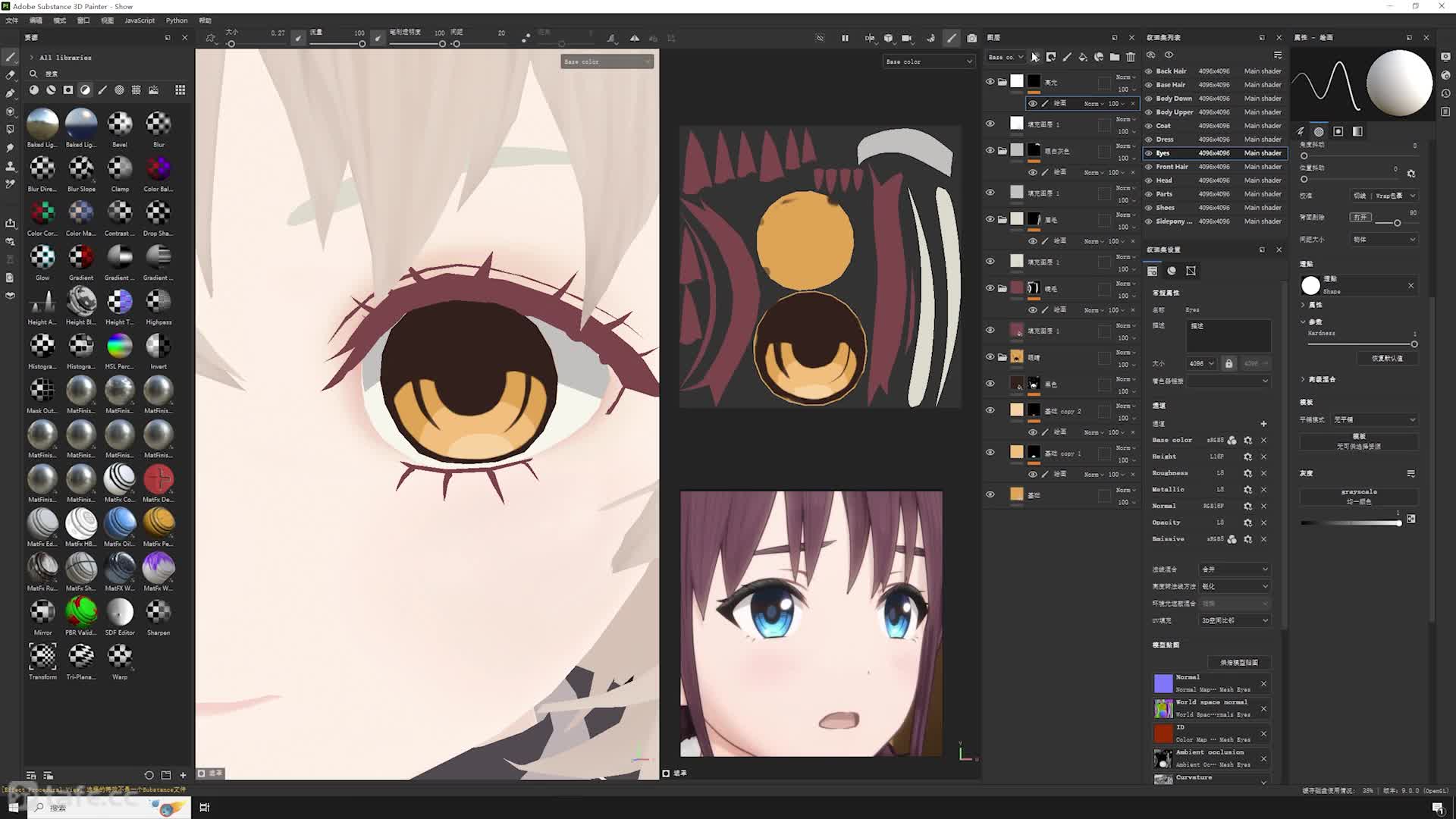
Task: Remove the Normal mesh map
Action: coord(1263,684)
